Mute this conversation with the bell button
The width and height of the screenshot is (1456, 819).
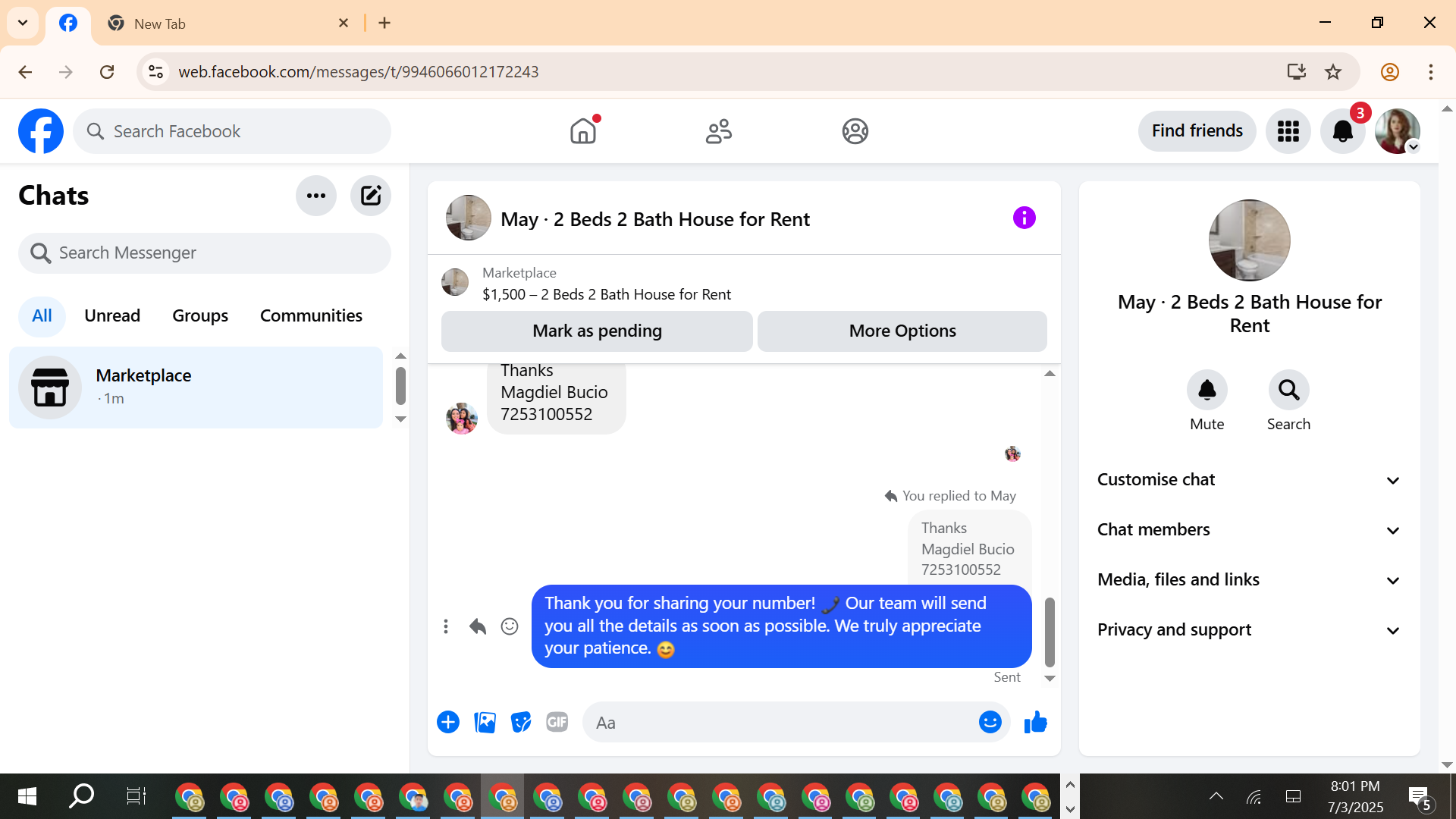1207,391
